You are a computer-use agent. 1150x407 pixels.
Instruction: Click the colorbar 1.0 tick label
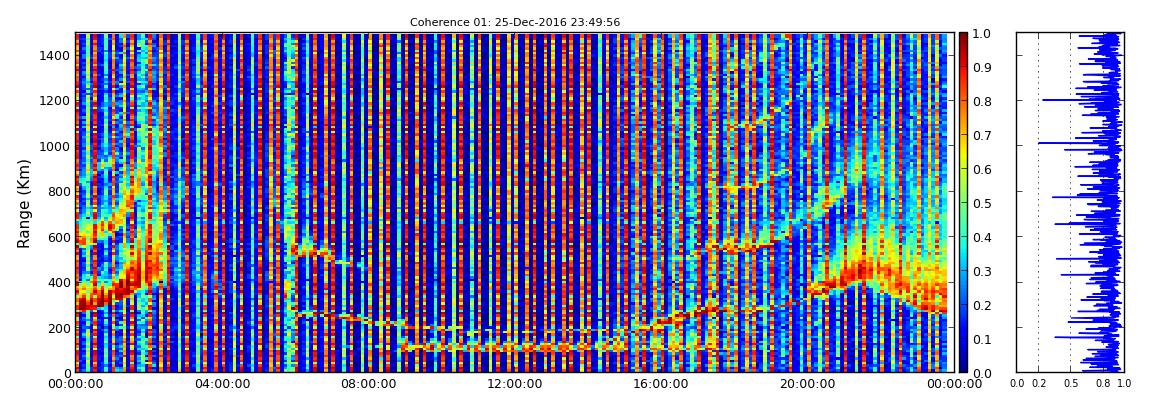tap(982, 34)
